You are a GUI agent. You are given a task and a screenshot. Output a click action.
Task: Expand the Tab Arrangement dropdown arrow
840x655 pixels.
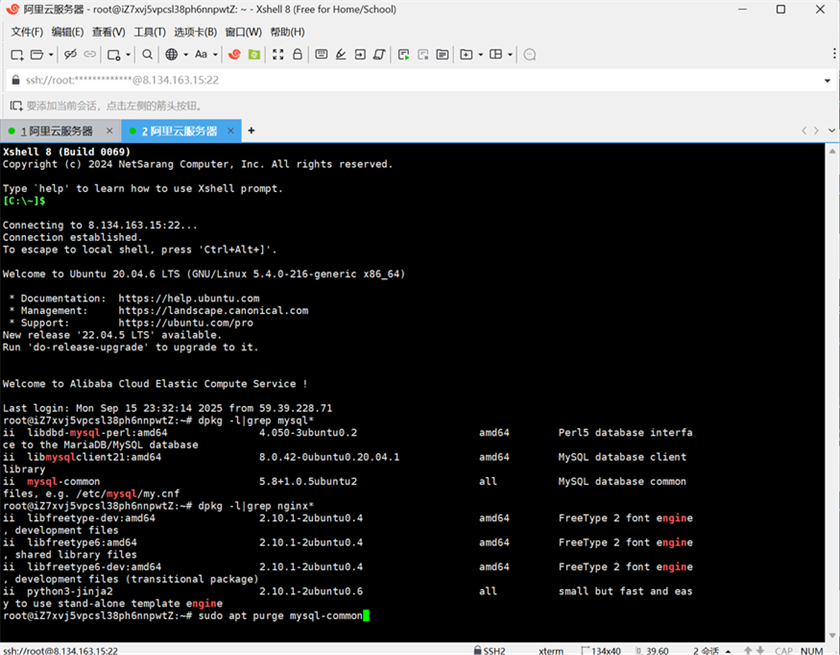510,55
